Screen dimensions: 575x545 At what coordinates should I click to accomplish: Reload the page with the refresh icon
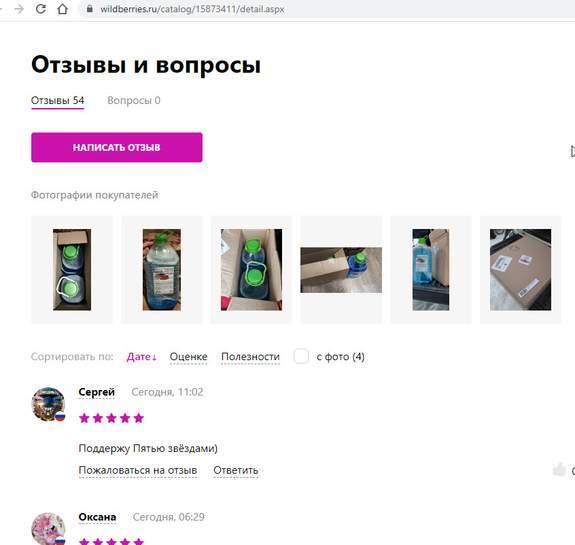[41, 9]
